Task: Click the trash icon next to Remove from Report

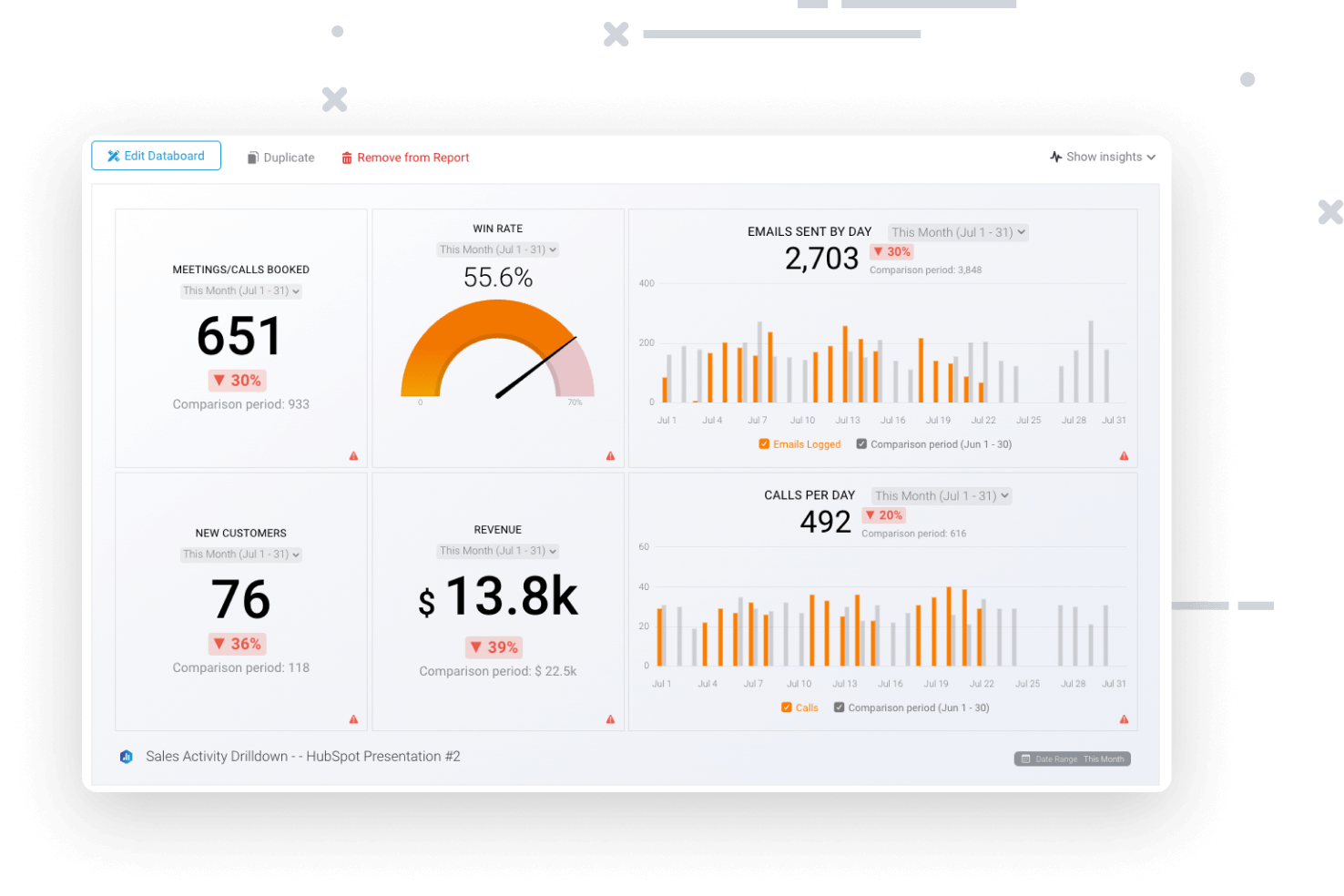Action: 347,157
